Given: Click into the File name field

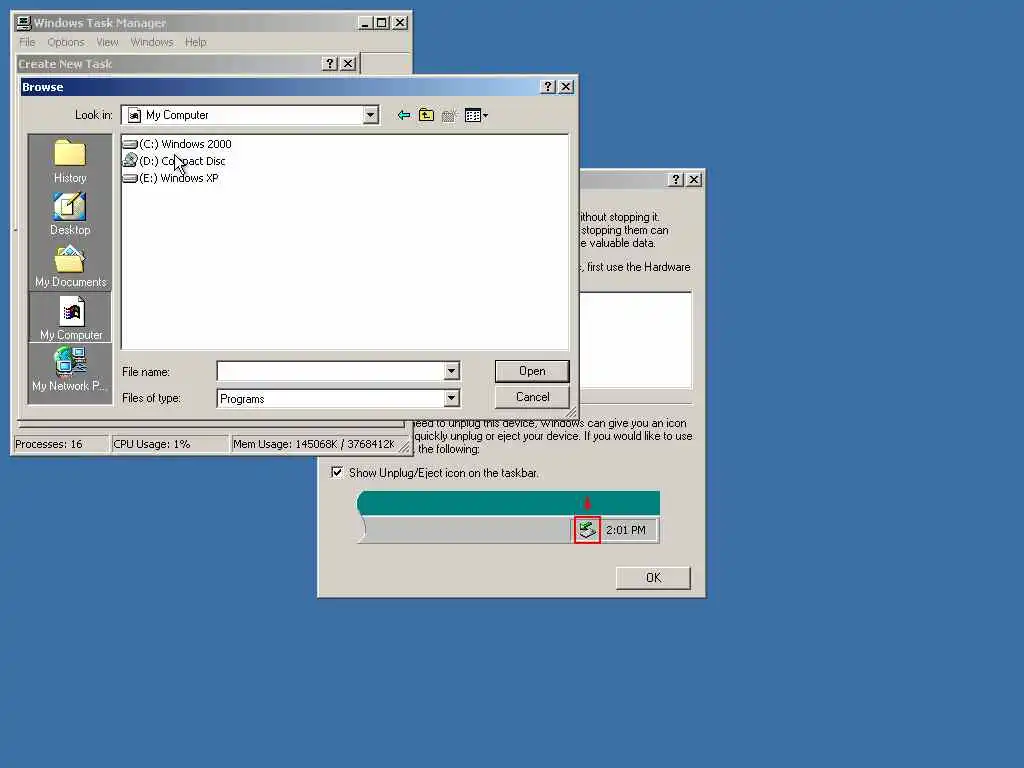Looking at the screenshot, I should tap(330, 372).
